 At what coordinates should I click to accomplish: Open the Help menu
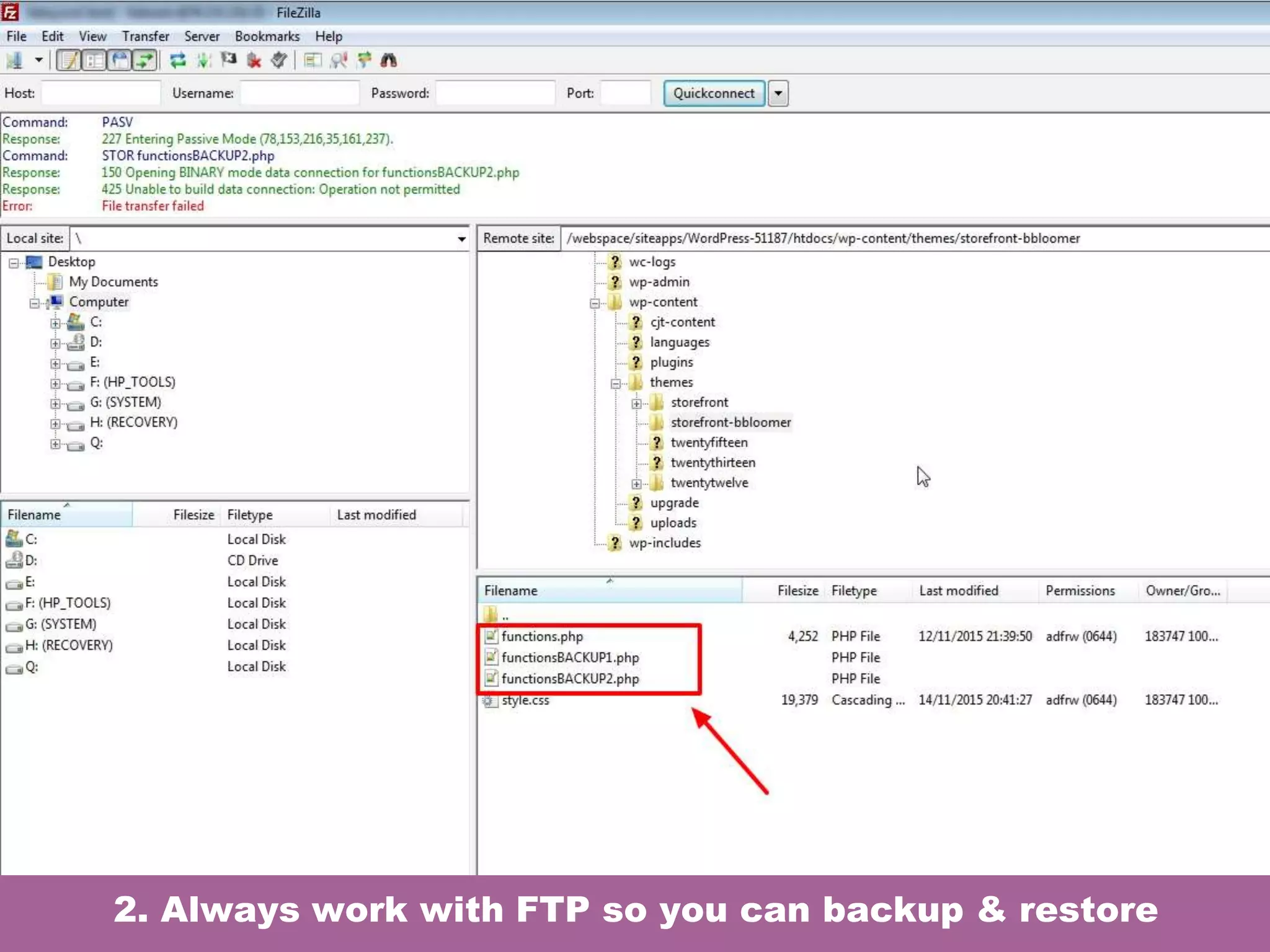pos(329,36)
